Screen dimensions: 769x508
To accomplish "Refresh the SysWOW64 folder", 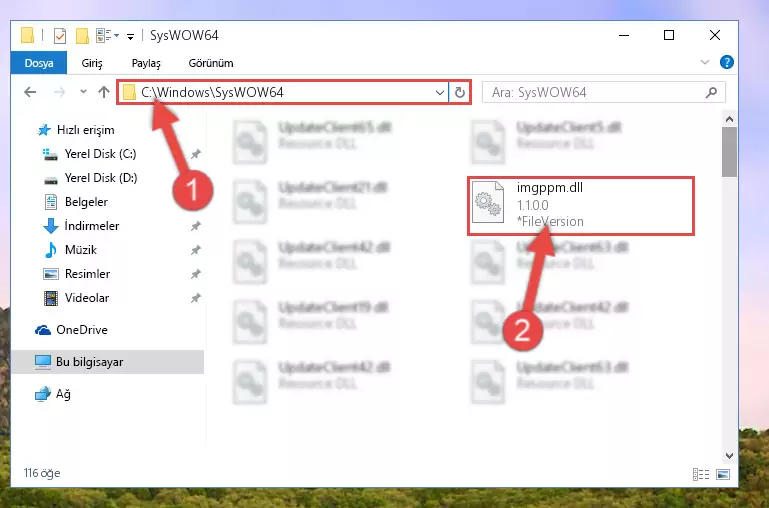I will (460, 92).
